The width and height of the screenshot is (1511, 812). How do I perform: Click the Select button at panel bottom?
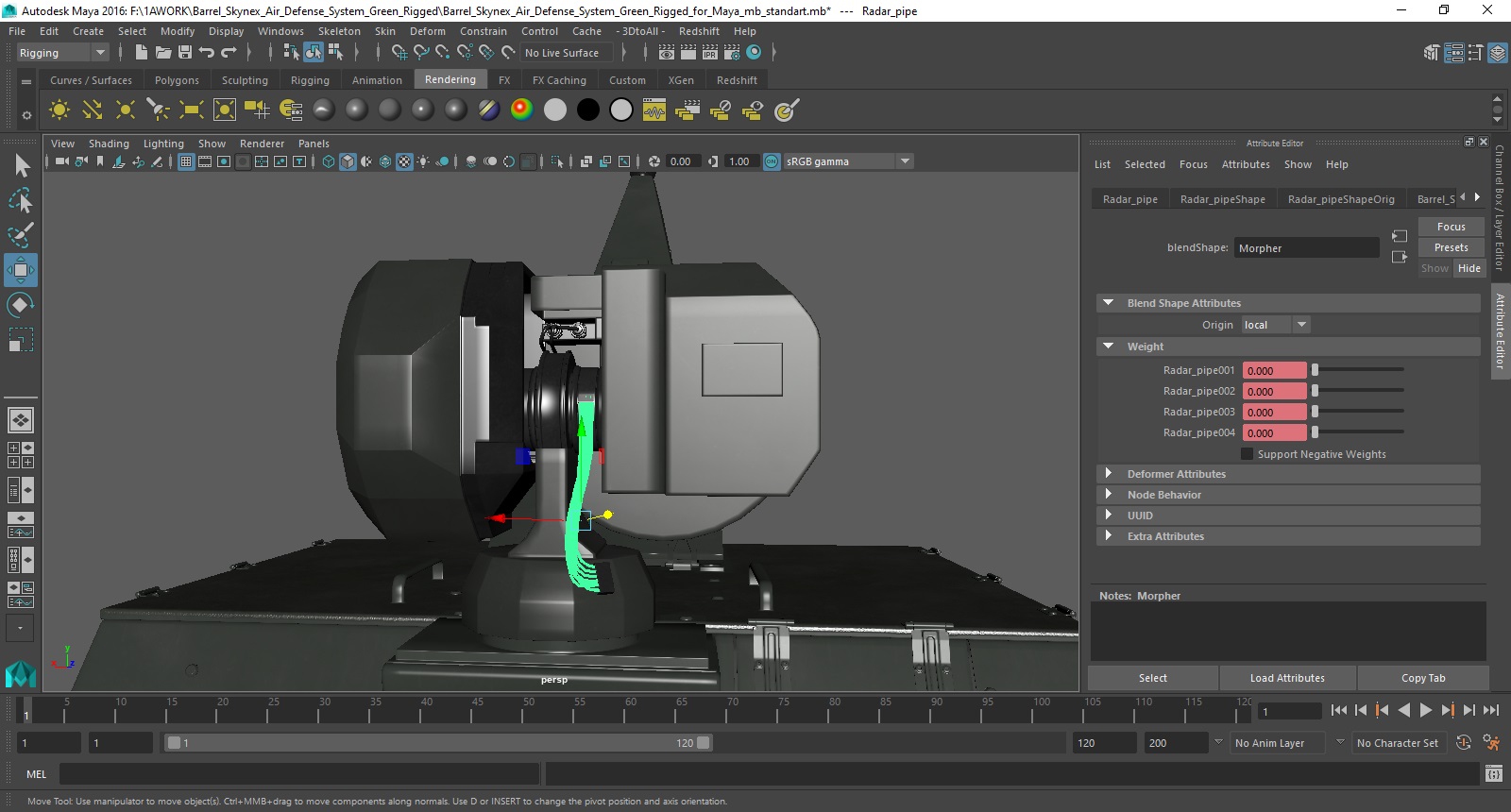click(1152, 678)
